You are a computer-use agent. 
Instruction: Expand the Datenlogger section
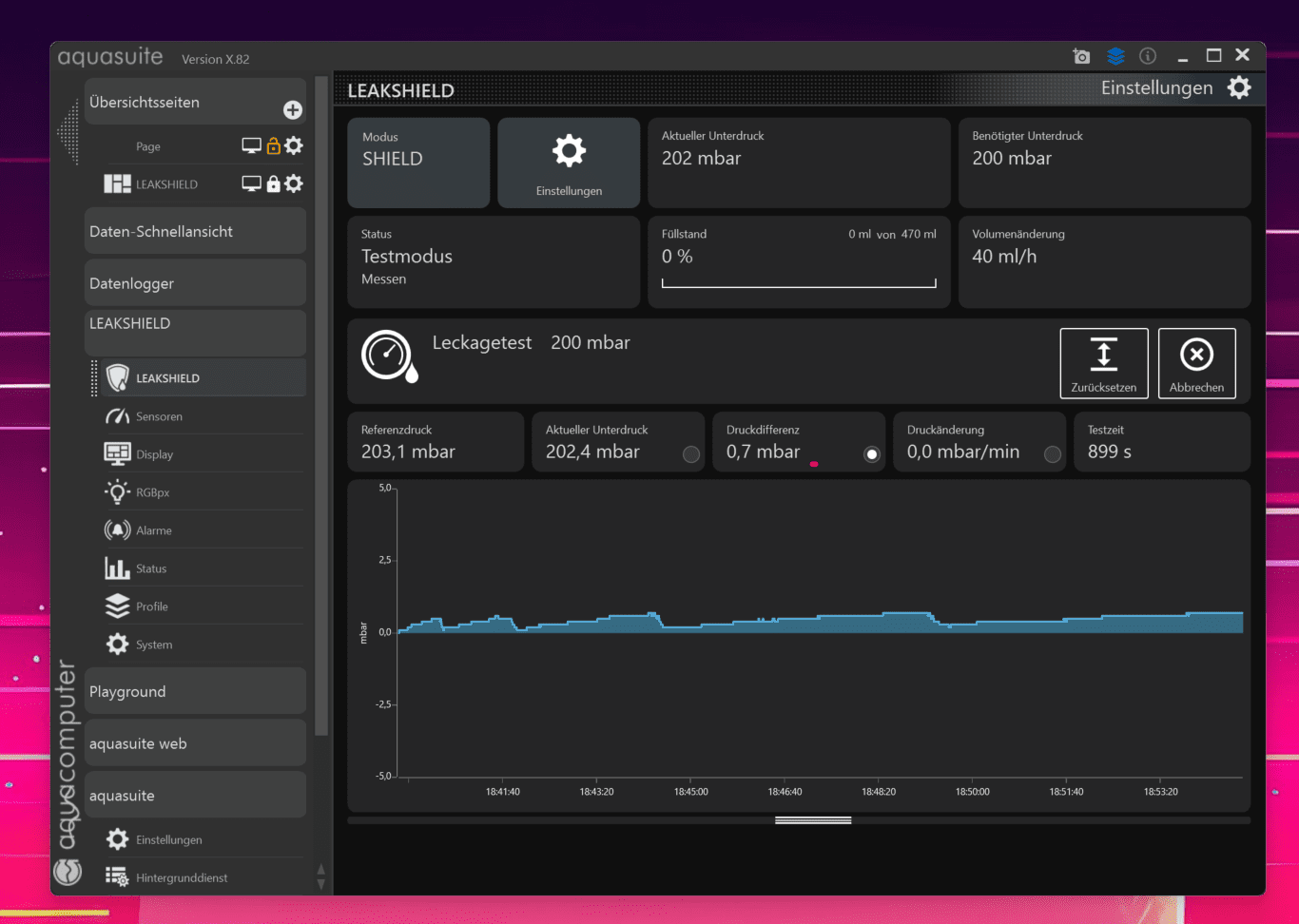195,283
